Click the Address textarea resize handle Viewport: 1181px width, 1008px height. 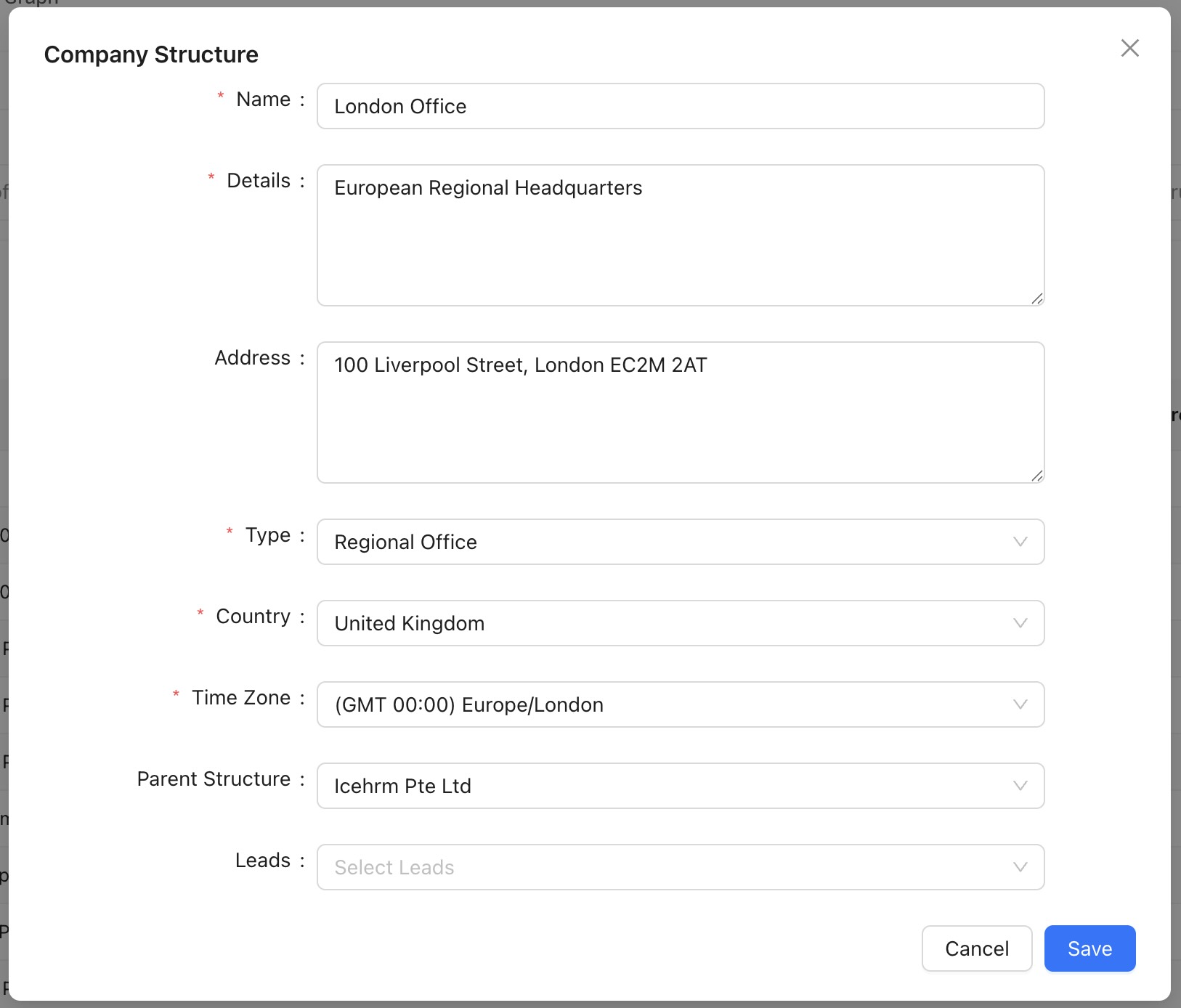coord(1036,476)
